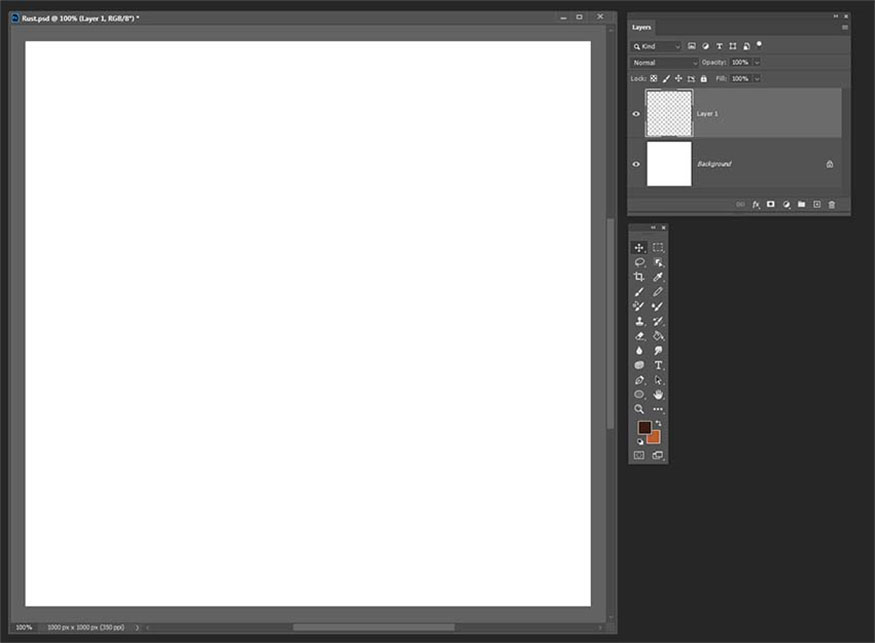Lock layer position
875x643 pixels.
[x=679, y=79]
